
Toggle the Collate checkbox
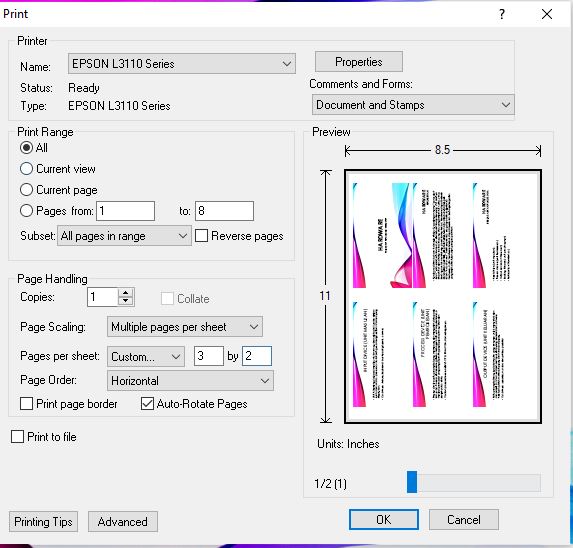pos(167,298)
